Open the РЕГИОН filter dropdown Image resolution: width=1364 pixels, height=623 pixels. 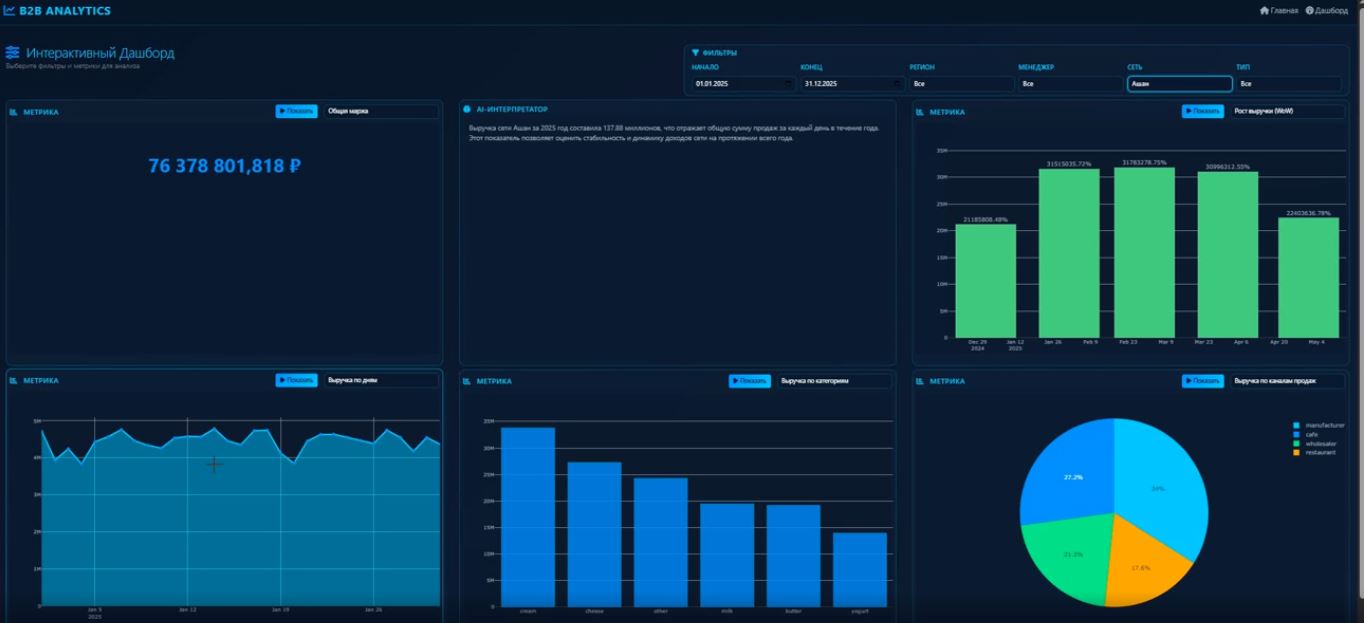click(x=961, y=84)
